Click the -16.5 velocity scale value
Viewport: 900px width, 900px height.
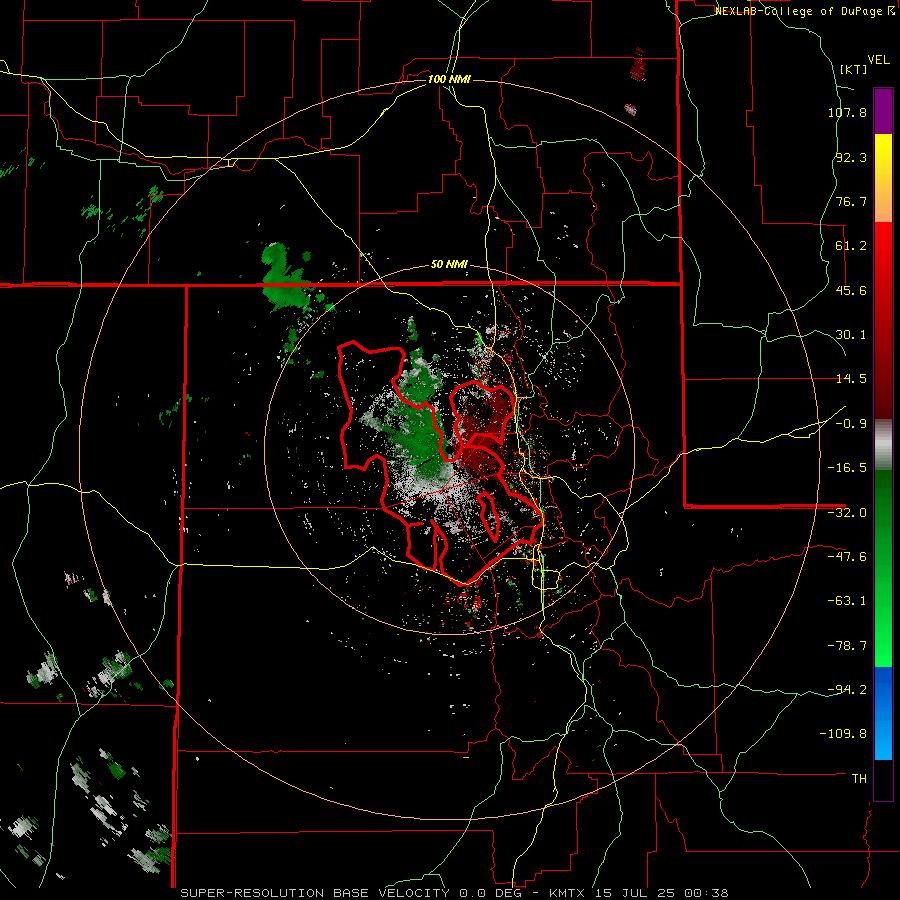[x=847, y=468]
